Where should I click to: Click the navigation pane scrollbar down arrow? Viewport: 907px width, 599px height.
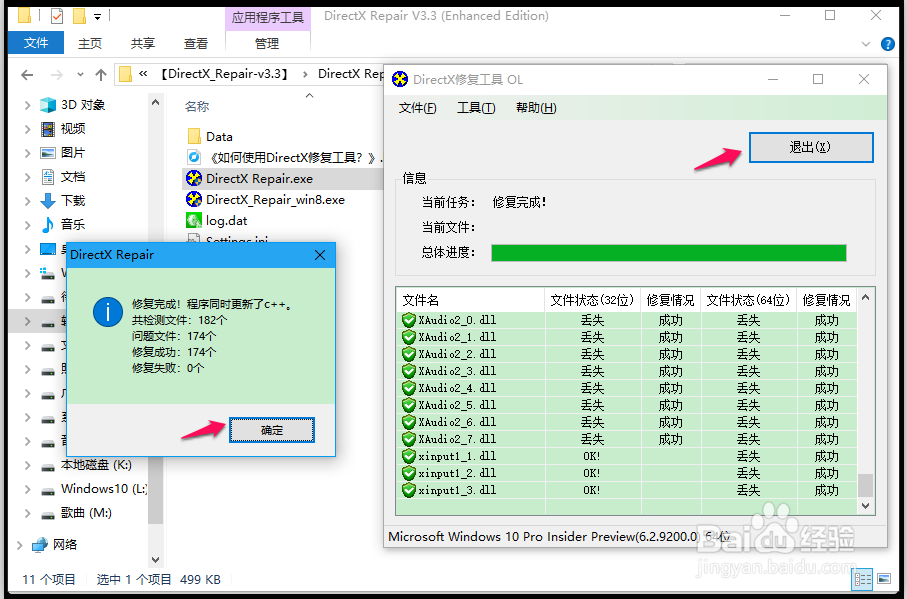(x=155, y=559)
